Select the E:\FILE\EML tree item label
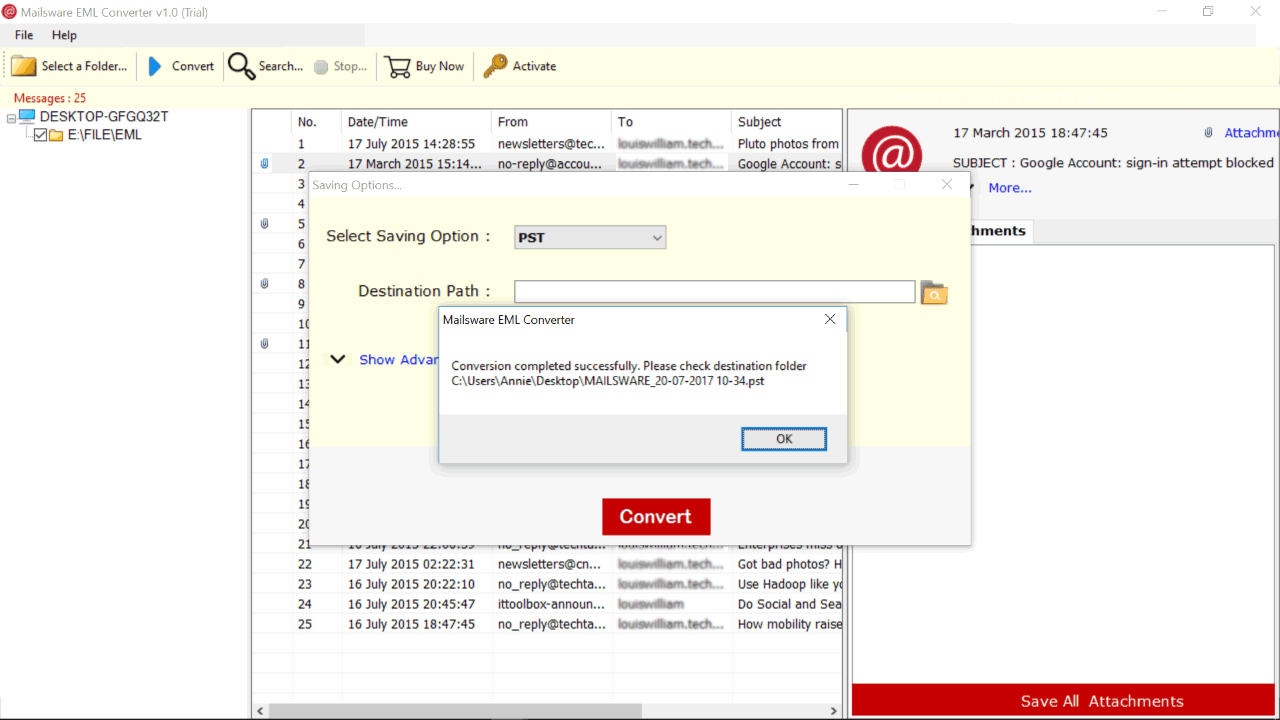 pos(105,135)
